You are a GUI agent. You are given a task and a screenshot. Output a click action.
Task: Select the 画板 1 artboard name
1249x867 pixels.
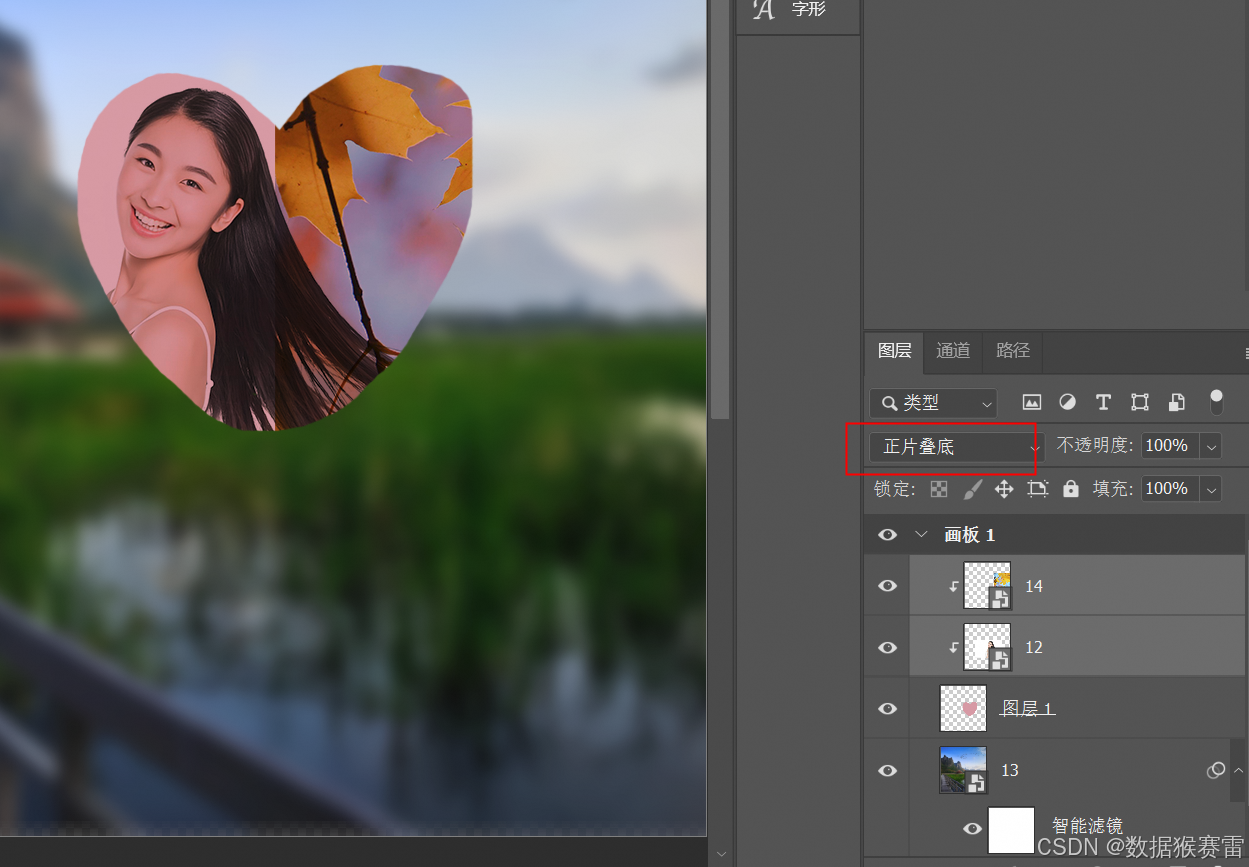[969, 535]
